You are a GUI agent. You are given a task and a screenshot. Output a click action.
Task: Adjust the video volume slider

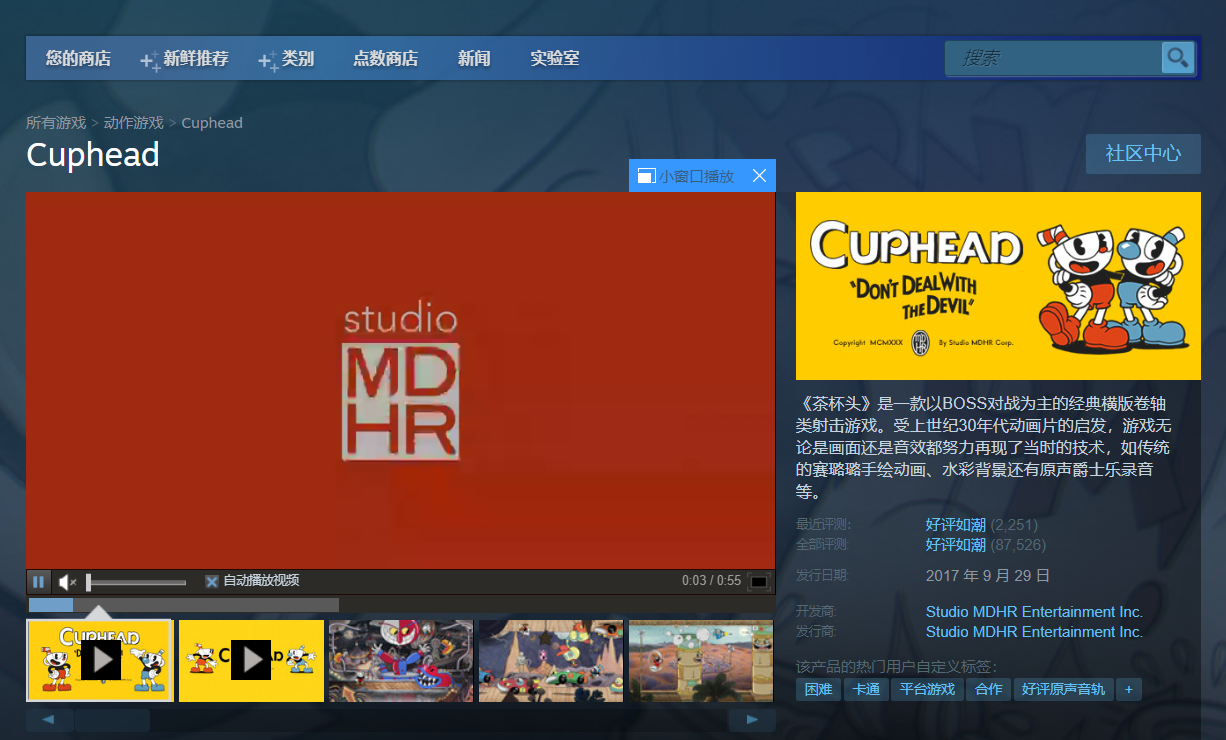coord(136,582)
